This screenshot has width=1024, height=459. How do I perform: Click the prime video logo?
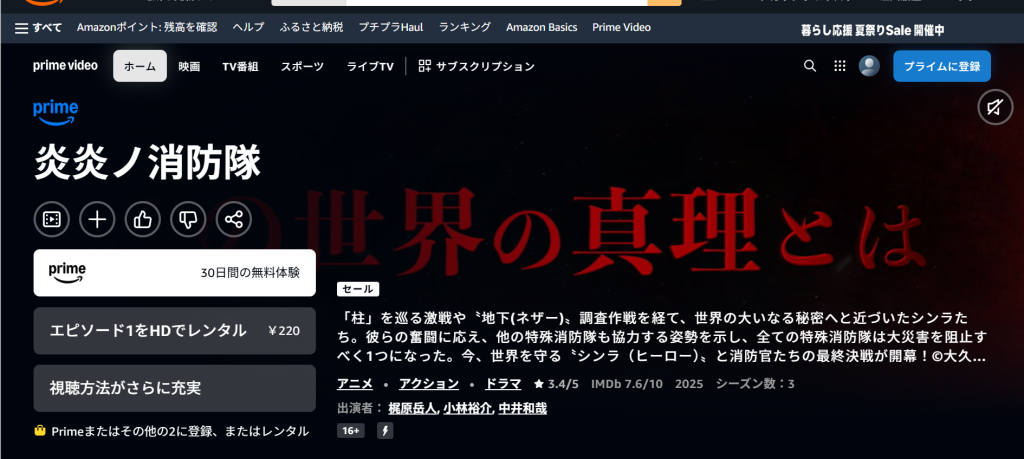pos(65,66)
